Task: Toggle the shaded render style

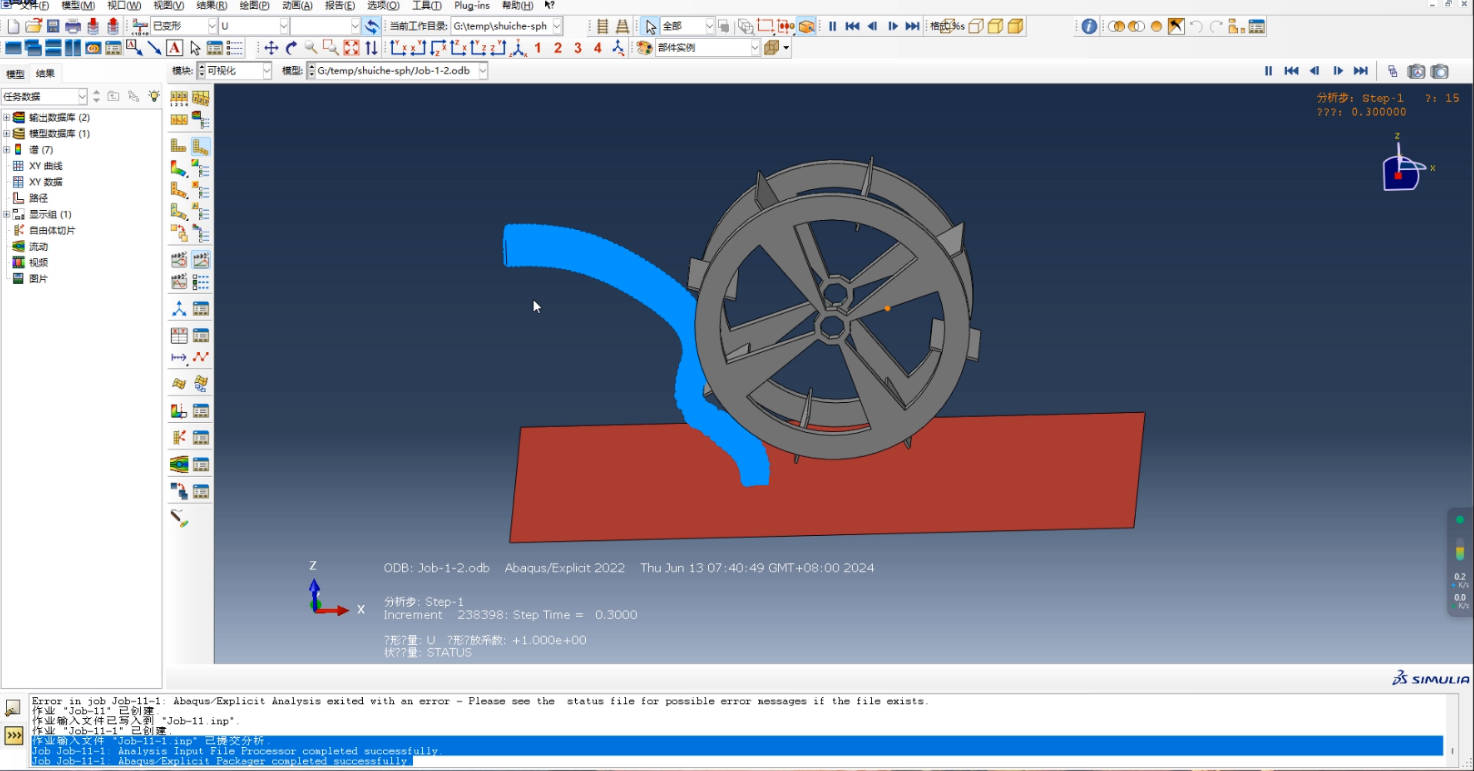Action: (1015, 26)
